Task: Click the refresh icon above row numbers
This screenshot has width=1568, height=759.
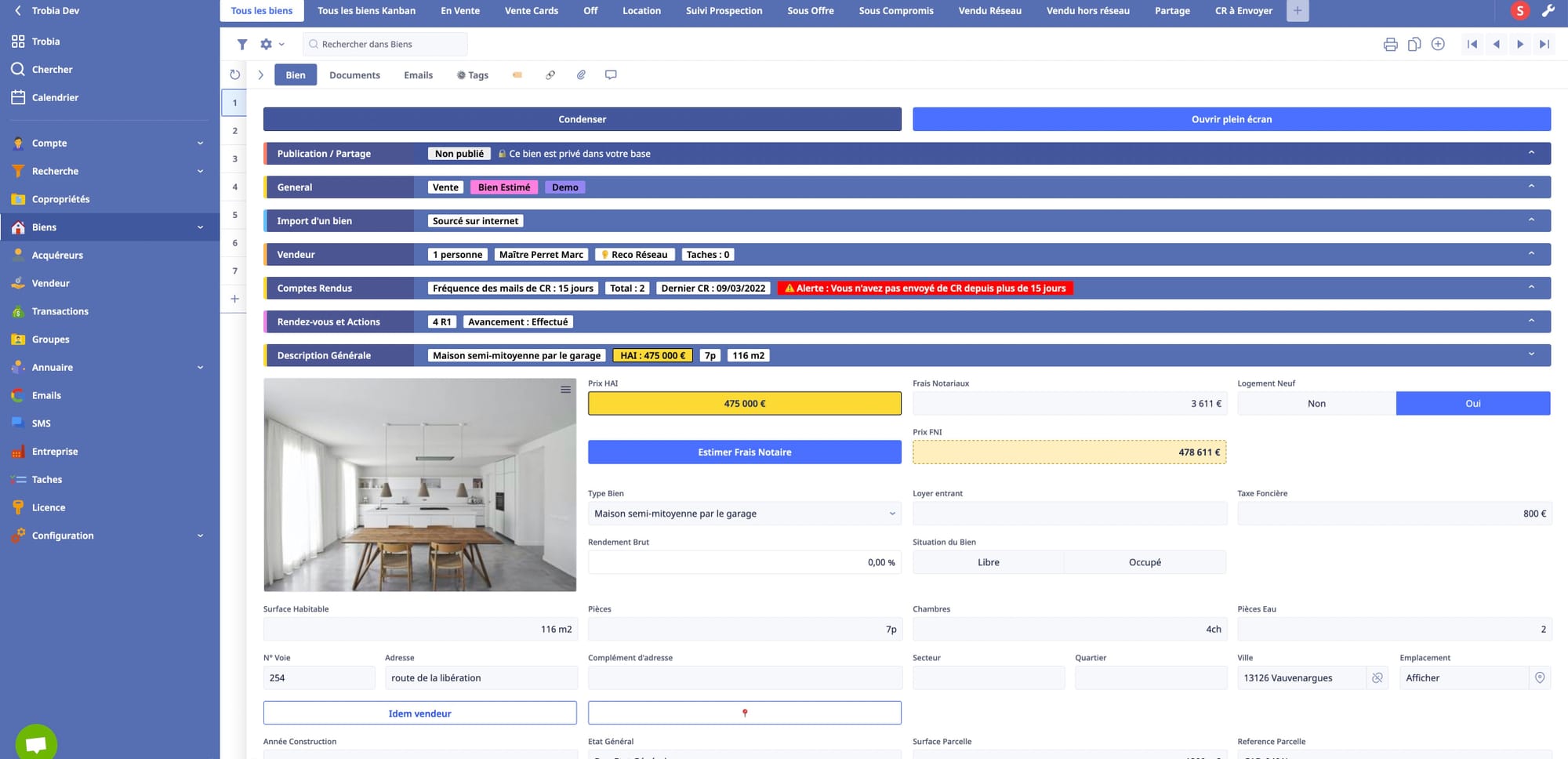Action: pyautogui.click(x=234, y=75)
